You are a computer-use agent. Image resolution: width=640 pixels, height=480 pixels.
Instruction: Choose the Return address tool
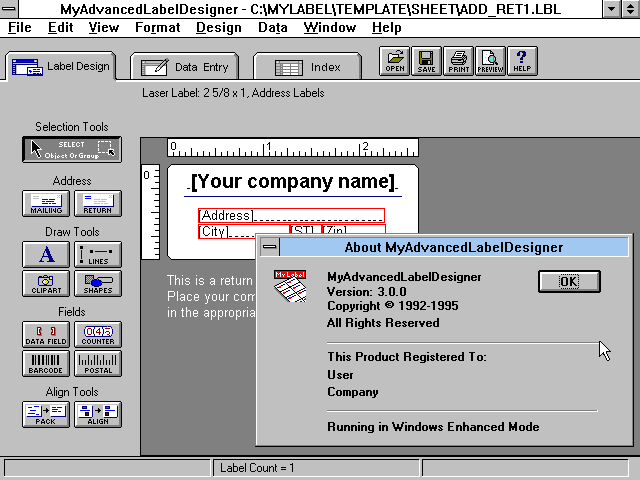pos(98,203)
